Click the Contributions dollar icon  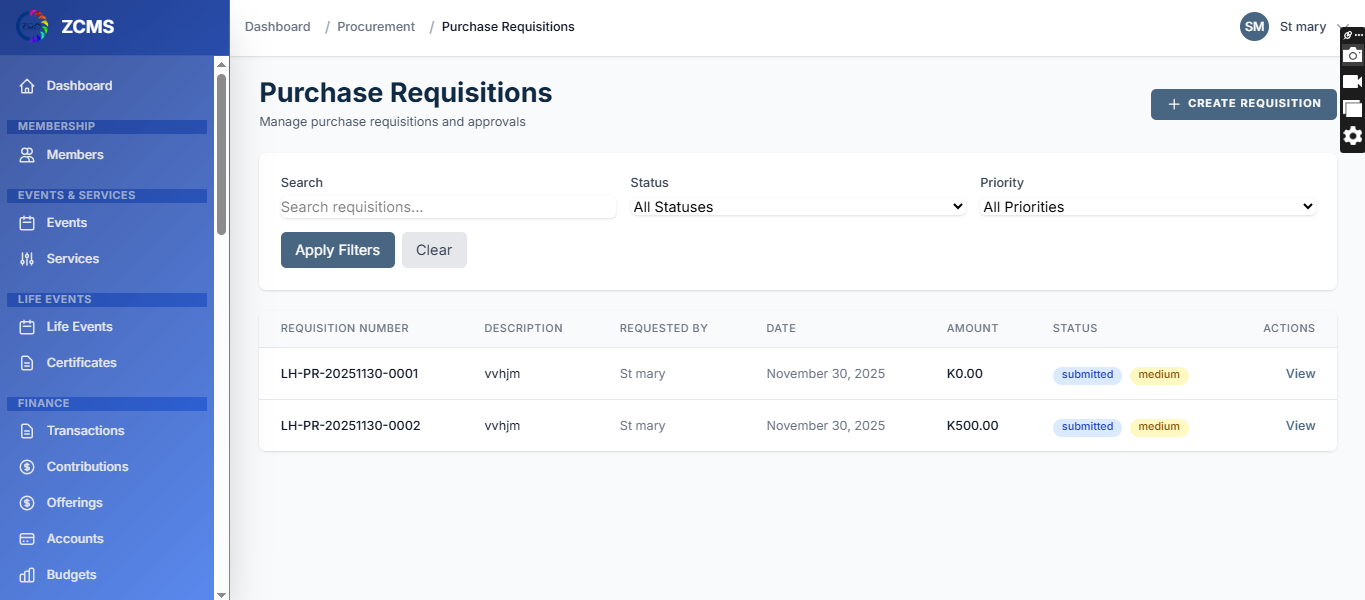(27, 467)
